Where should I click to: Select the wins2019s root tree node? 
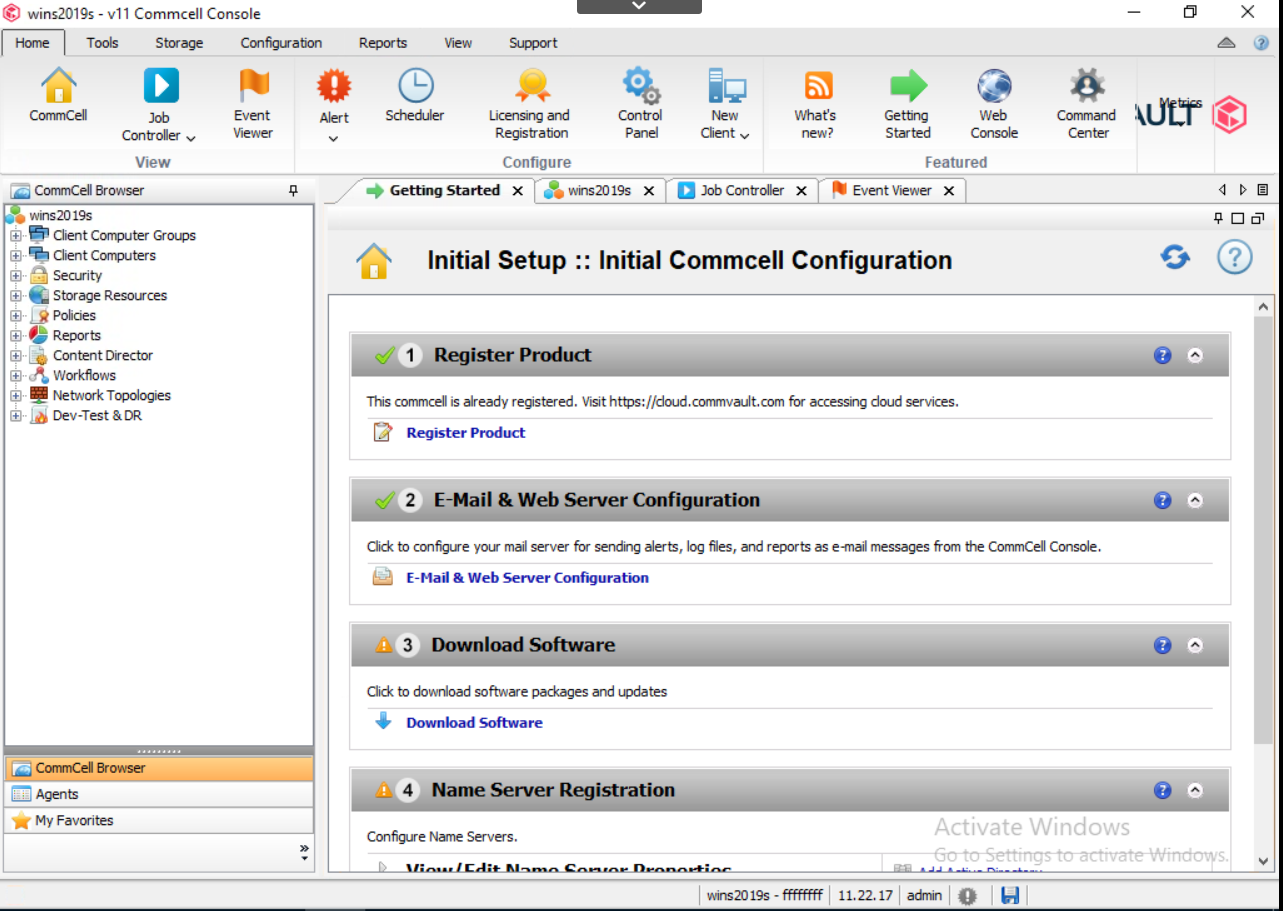point(60,215)
